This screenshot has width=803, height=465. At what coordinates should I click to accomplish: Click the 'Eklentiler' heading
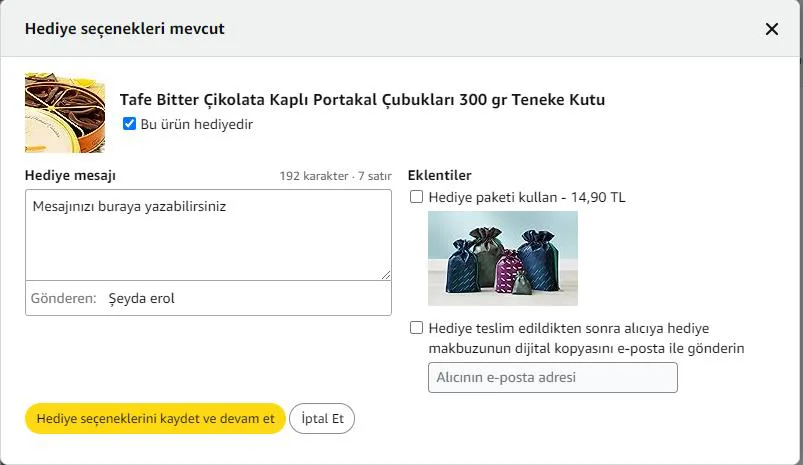439,175
